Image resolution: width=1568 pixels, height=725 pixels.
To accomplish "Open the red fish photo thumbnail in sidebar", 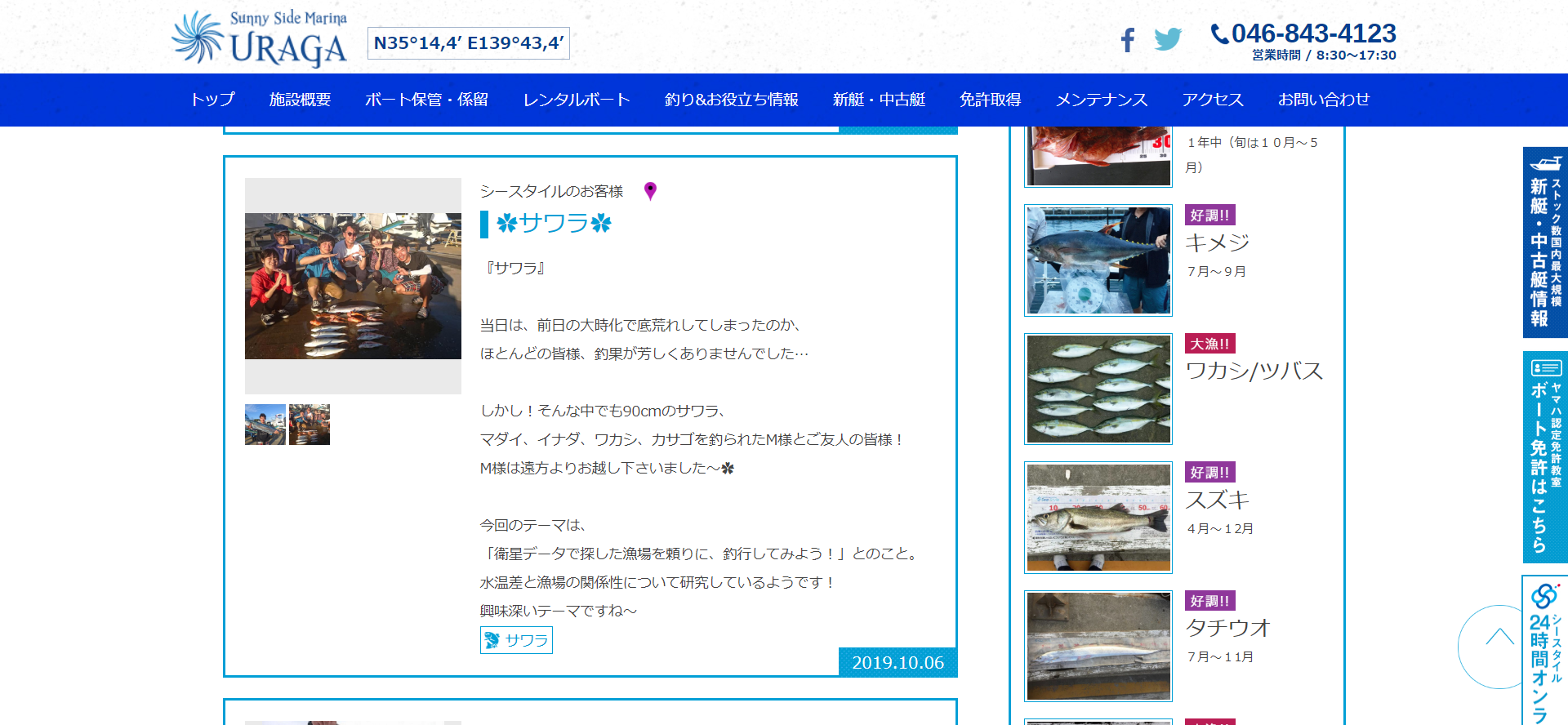I will [1098, 156].
